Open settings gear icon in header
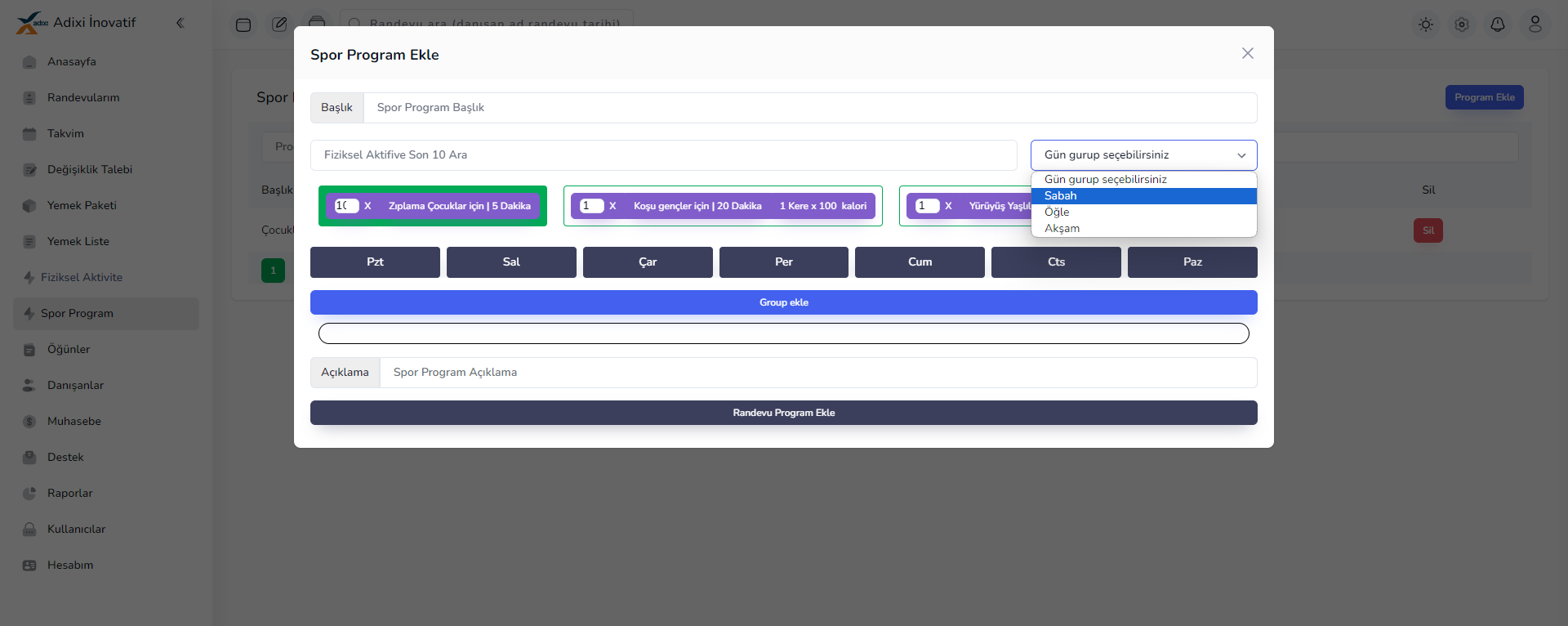Viewport: 1568px width, 626px height. point(1462,25)
